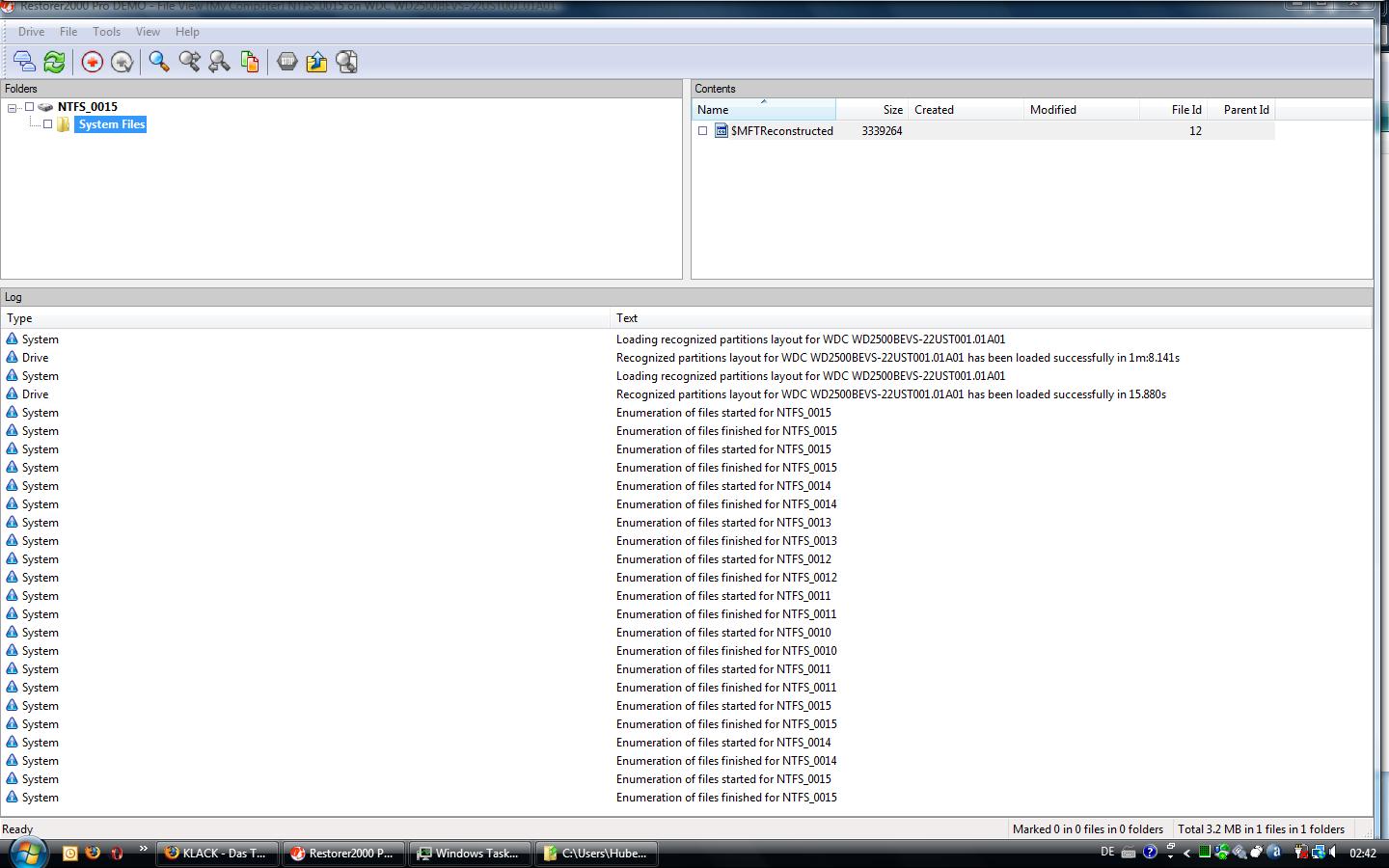Screen dimensions: 1389x868
Task: Open the Drive menu
Action: coord(31,32)
